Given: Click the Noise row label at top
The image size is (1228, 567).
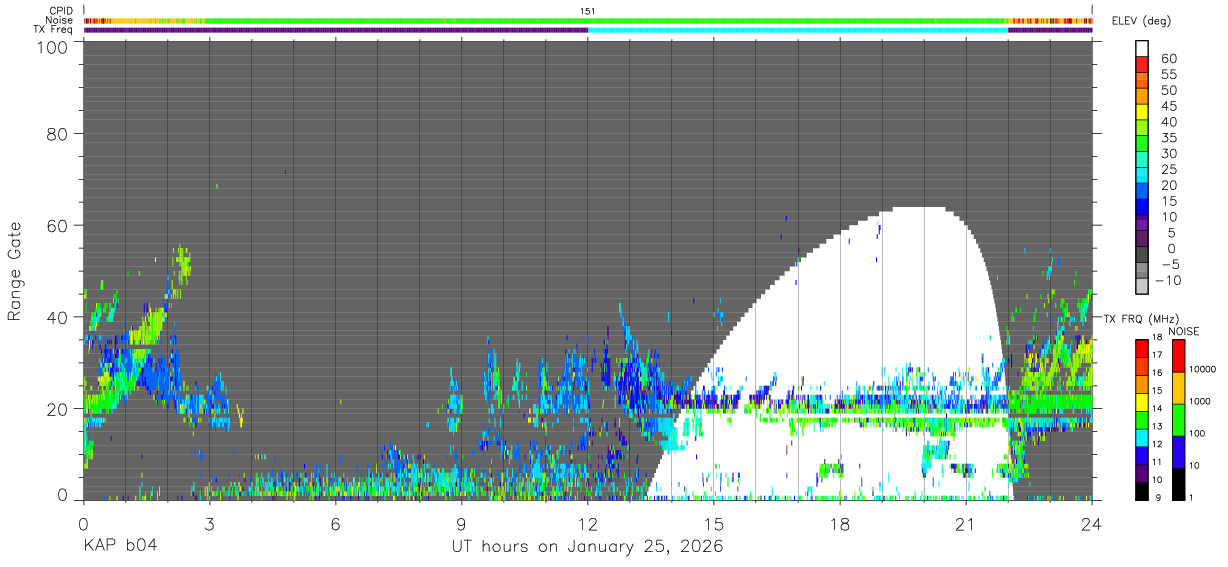Looking at the screenshot, I should point(61,20).
